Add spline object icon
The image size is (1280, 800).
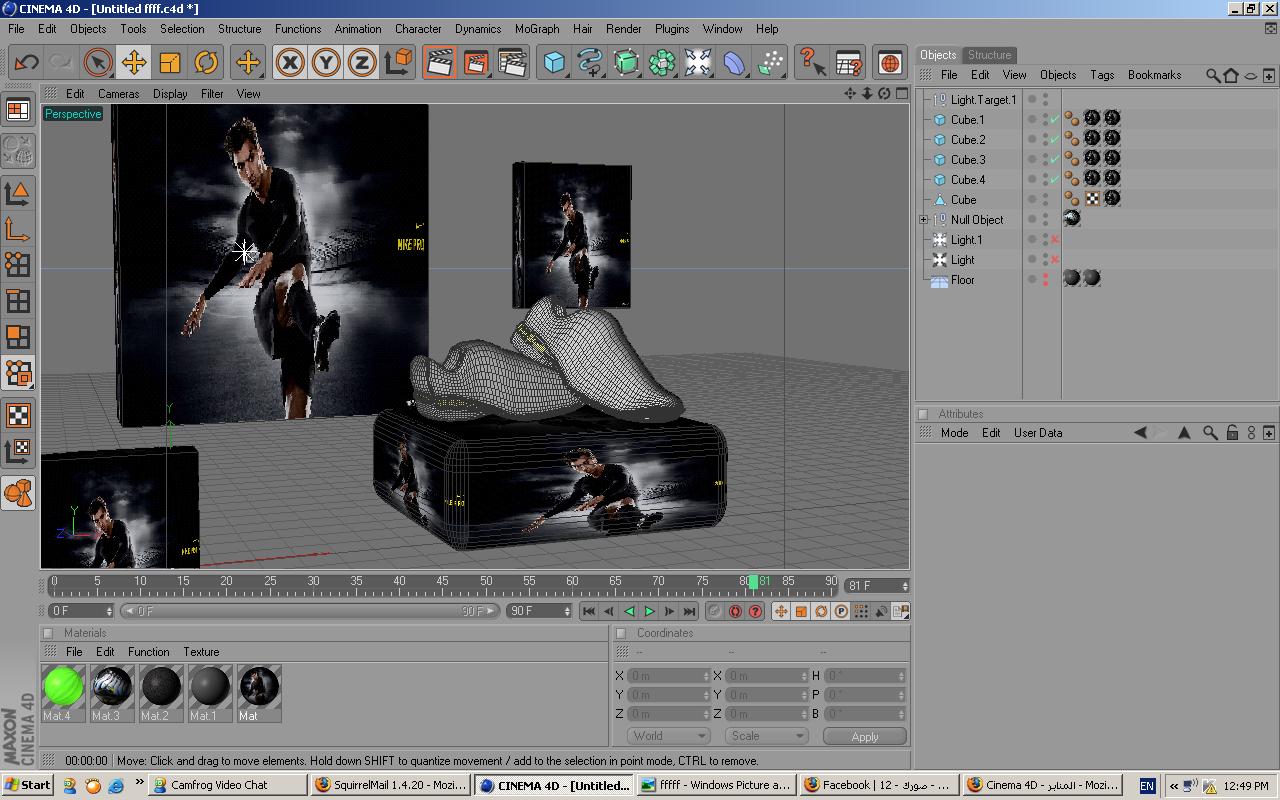coord(590,63)
